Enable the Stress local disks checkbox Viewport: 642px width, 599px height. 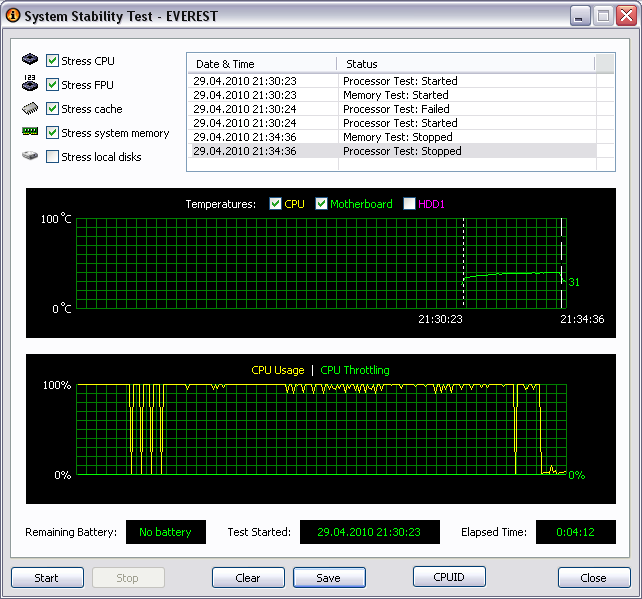[x=52, y=157]
